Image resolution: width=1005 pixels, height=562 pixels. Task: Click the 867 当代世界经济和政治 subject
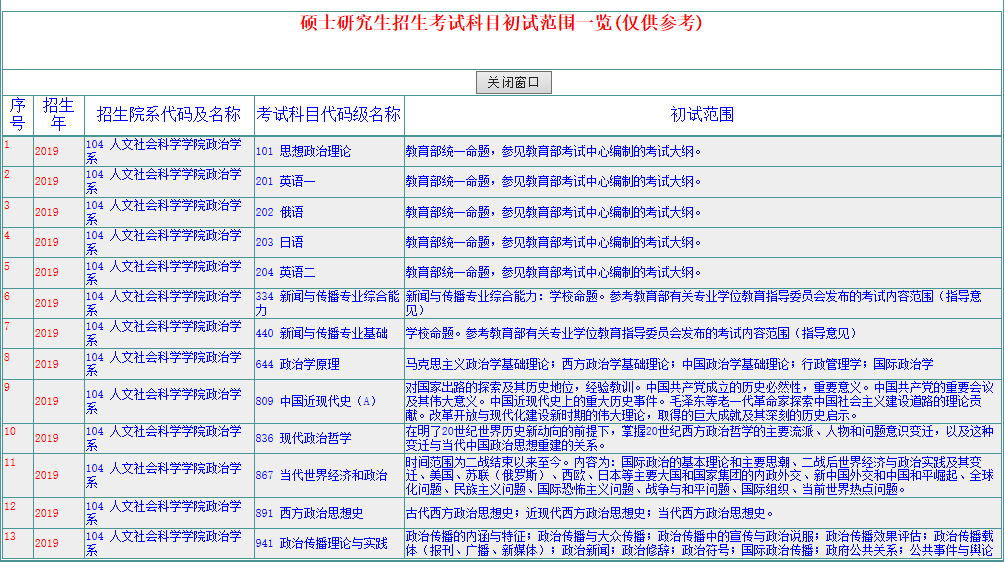coord(321,475)
